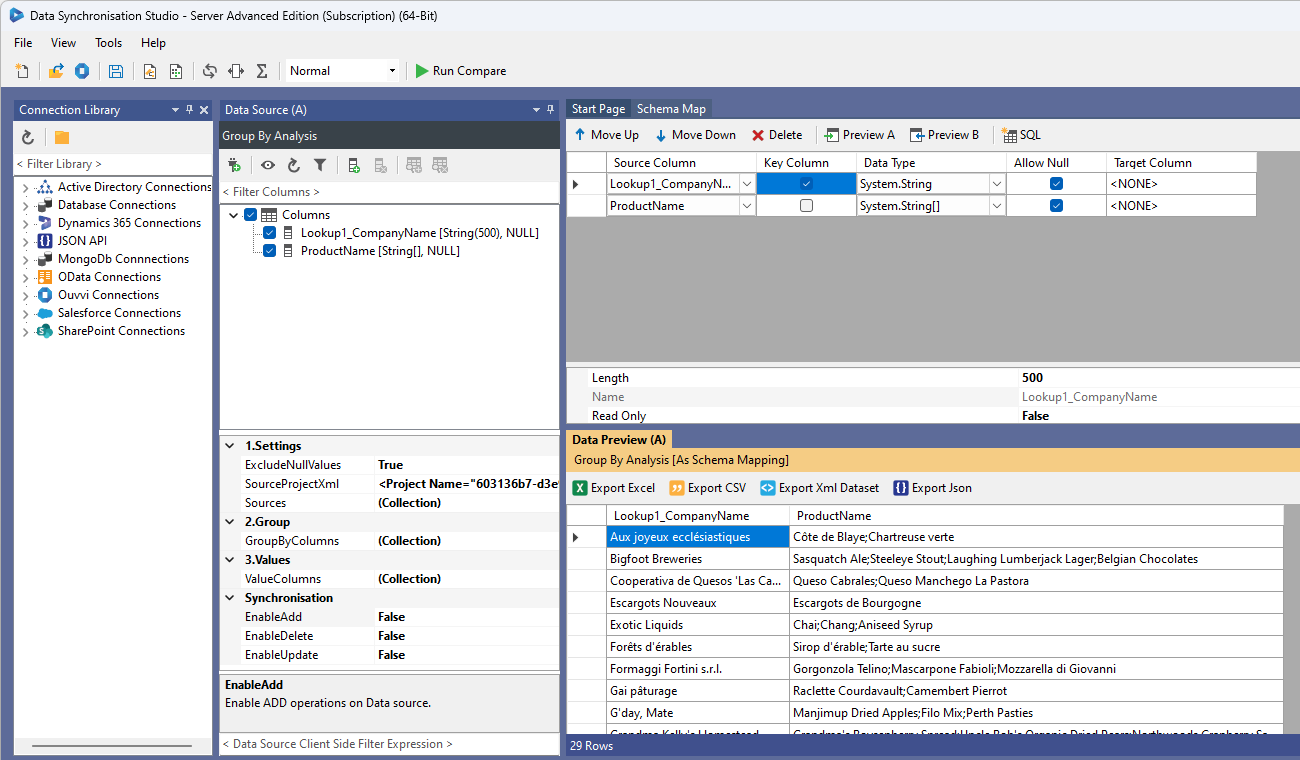Image resolution: width=1300 pixels, height=760 pixels.
Task: Close the Connection Library panel
Action: coord(204,110)
